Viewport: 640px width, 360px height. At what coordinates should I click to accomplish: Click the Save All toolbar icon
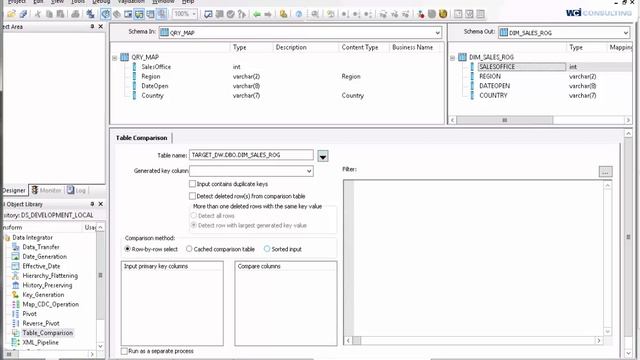coord(23,14)
